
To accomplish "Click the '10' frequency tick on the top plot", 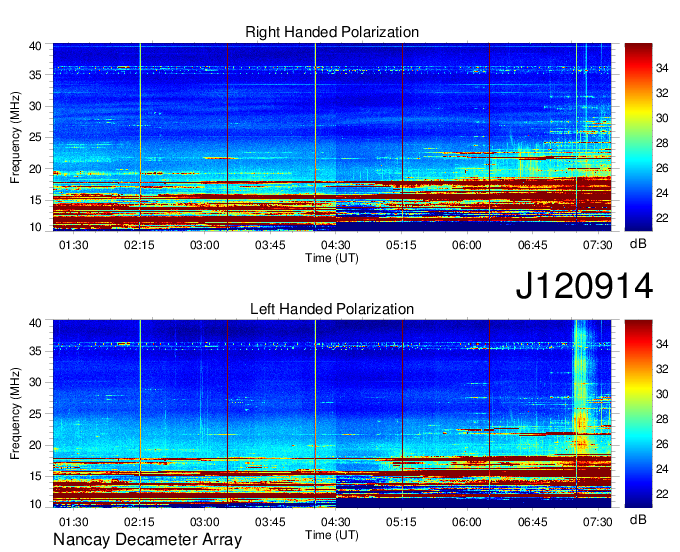I will pos(35,227).
